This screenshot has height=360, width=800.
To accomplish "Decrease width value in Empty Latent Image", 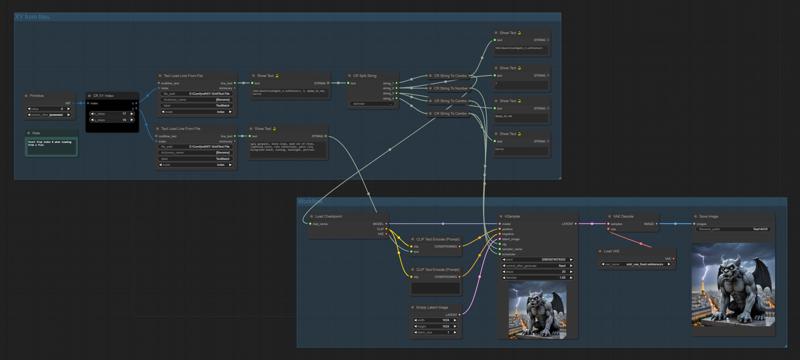I will point(416,320).
